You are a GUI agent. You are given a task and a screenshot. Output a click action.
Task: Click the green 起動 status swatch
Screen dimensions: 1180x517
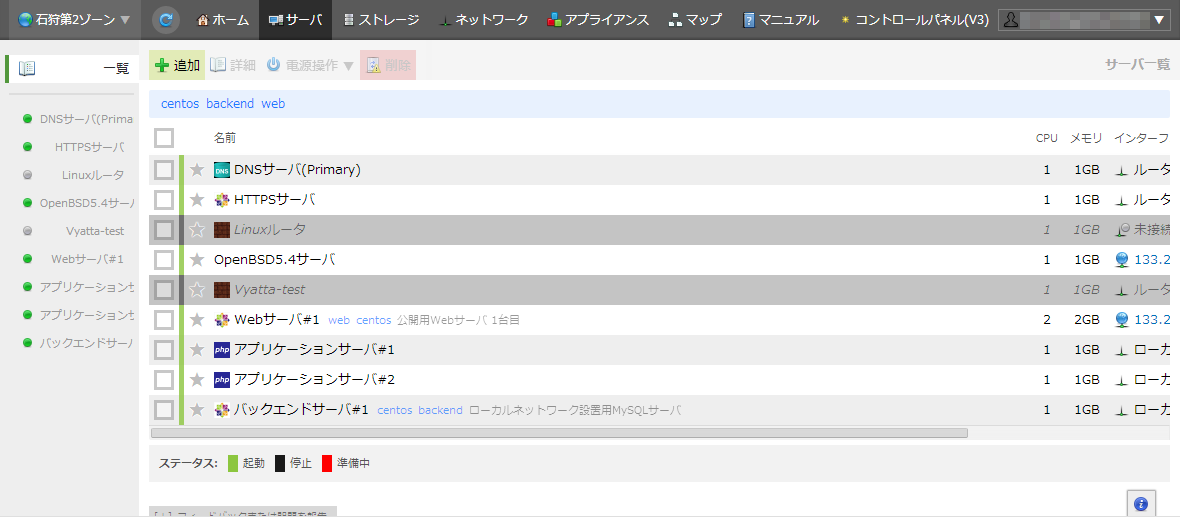232,463
